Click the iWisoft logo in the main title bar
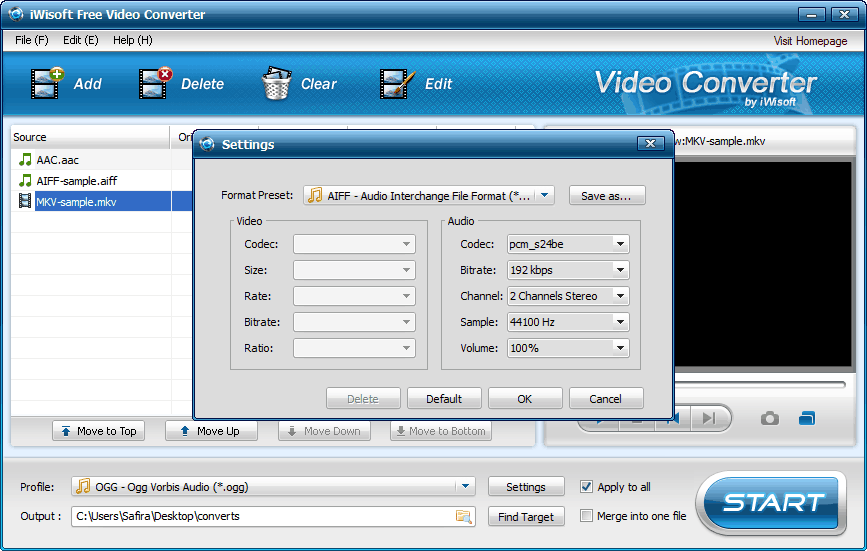 point(16,14)
